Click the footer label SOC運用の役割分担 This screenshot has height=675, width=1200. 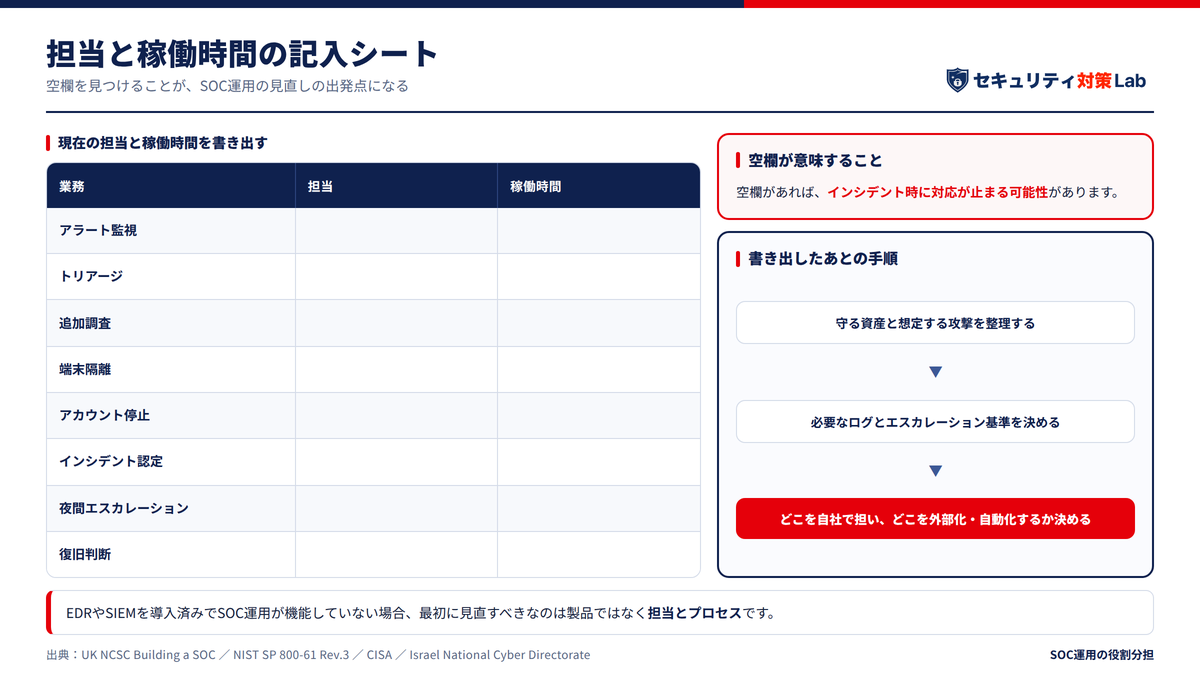[1102, 655]
